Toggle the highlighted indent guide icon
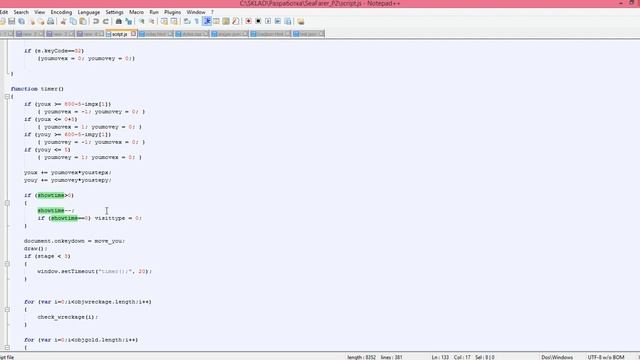 (x=207, y=21)
